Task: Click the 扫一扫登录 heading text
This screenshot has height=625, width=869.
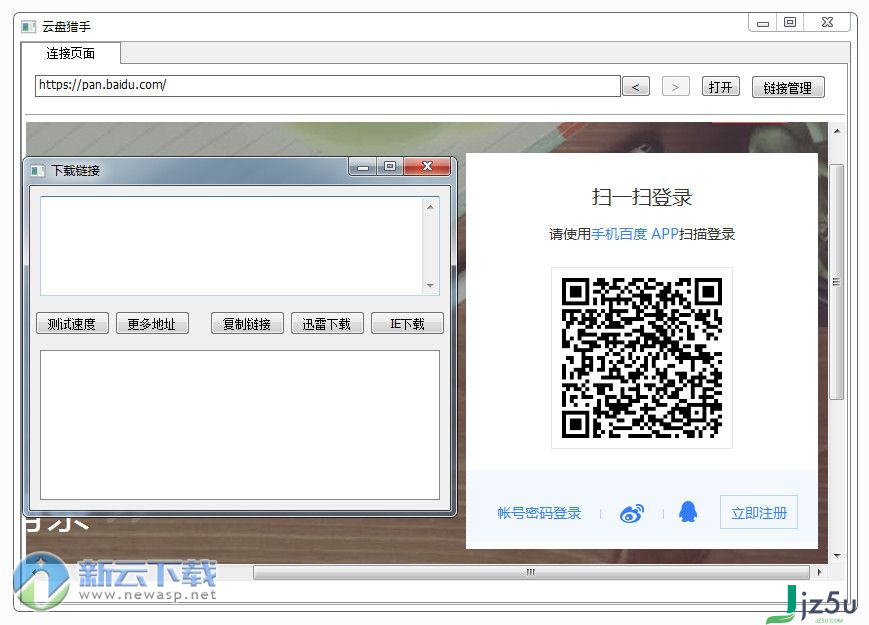Action: 642,197
